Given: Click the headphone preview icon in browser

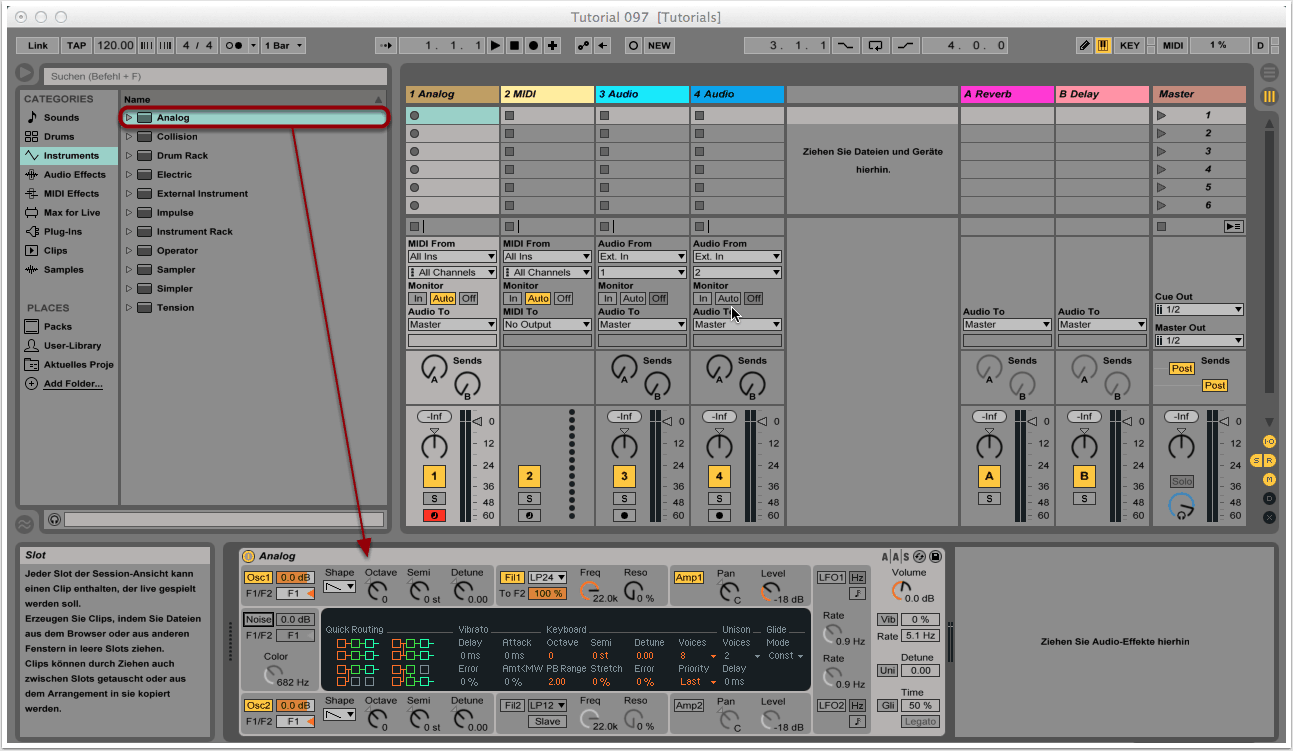Looking at the screenshot, I should [54, 520].
